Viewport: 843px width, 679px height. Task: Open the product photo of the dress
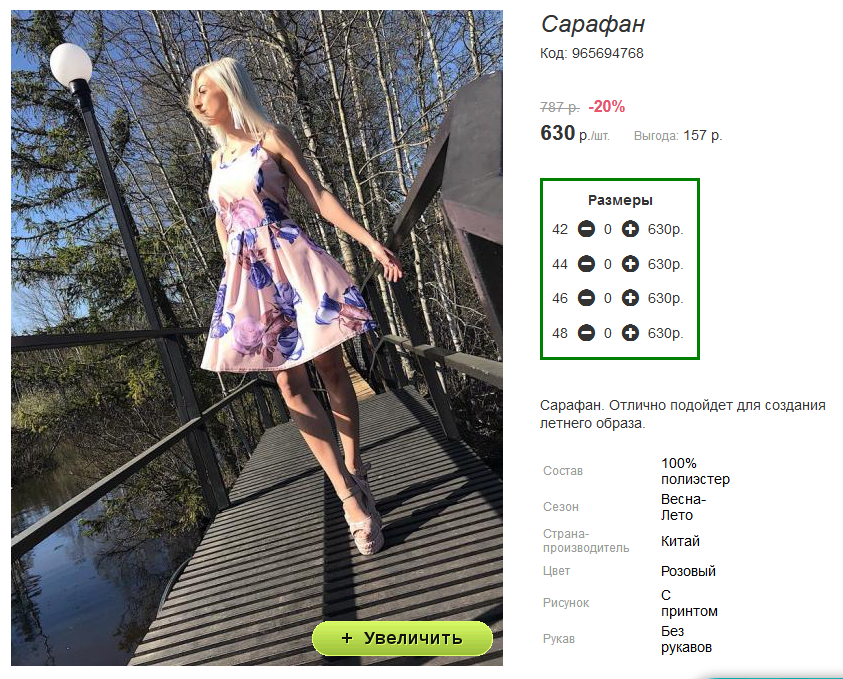[x=257, y=338]
